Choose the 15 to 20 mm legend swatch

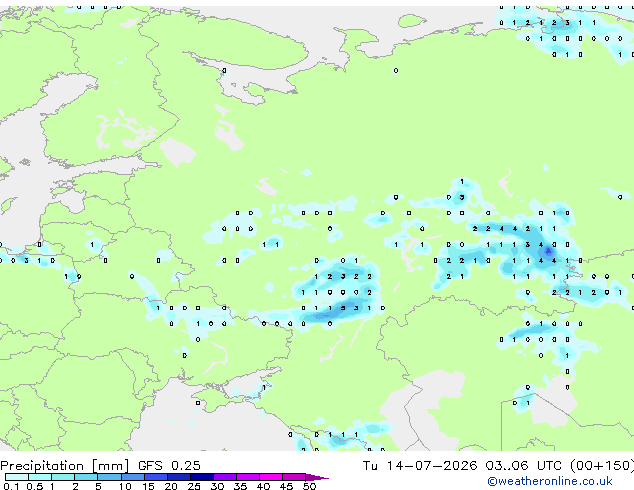[x=156, y=477]
